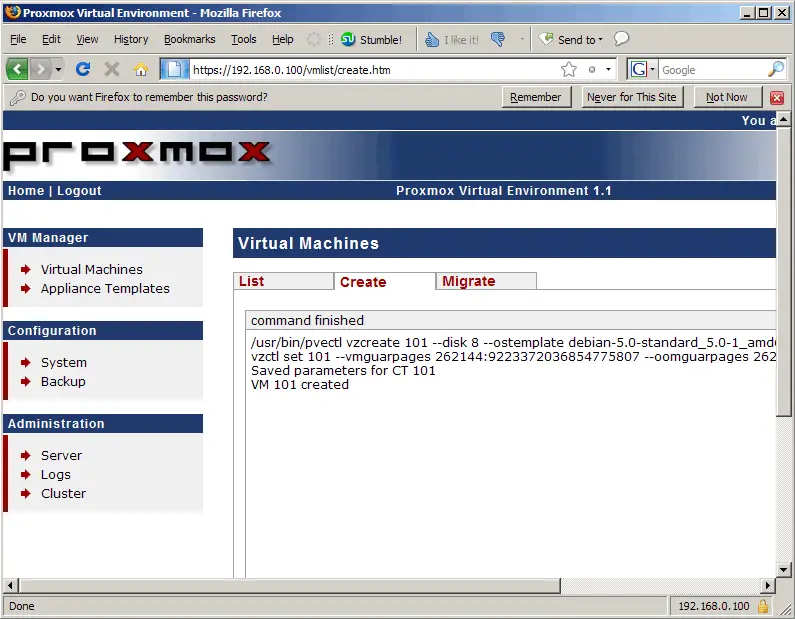The height and width of the screenshot is (619, 795).
Task: Click the horizontal scrollbar left arrow
Action: pyautogui.click(x=11, y=586)
